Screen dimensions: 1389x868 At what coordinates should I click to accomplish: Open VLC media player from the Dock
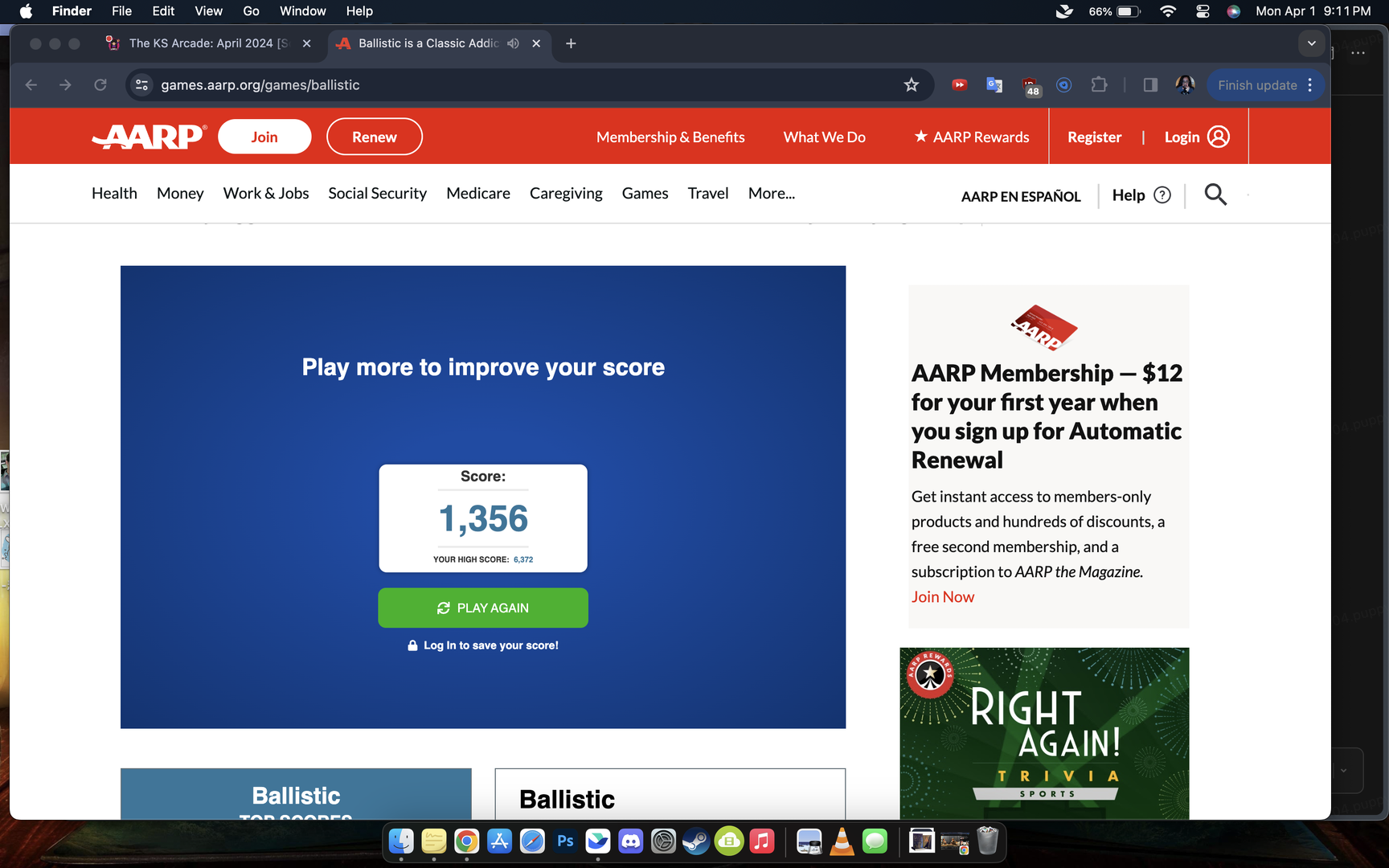pyautogui.click(x=842, y=841)
